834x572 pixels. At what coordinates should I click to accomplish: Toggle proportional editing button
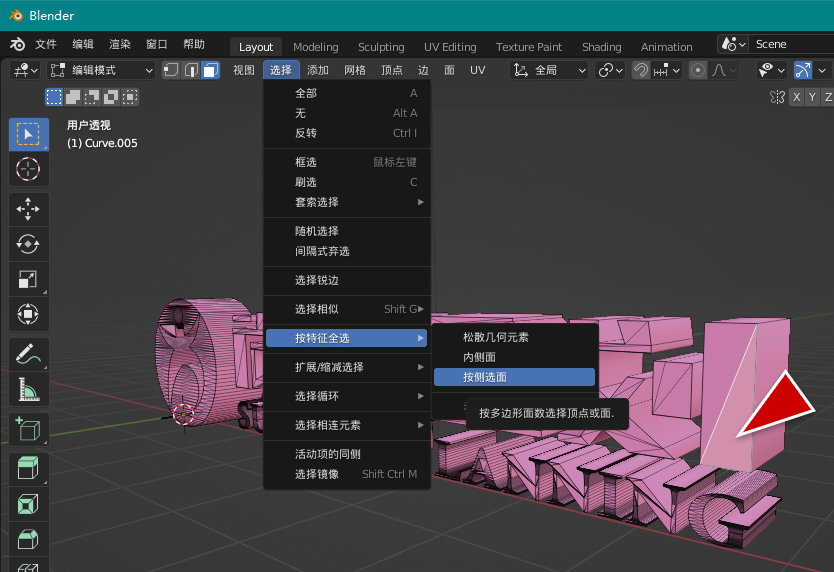(697, 70)
